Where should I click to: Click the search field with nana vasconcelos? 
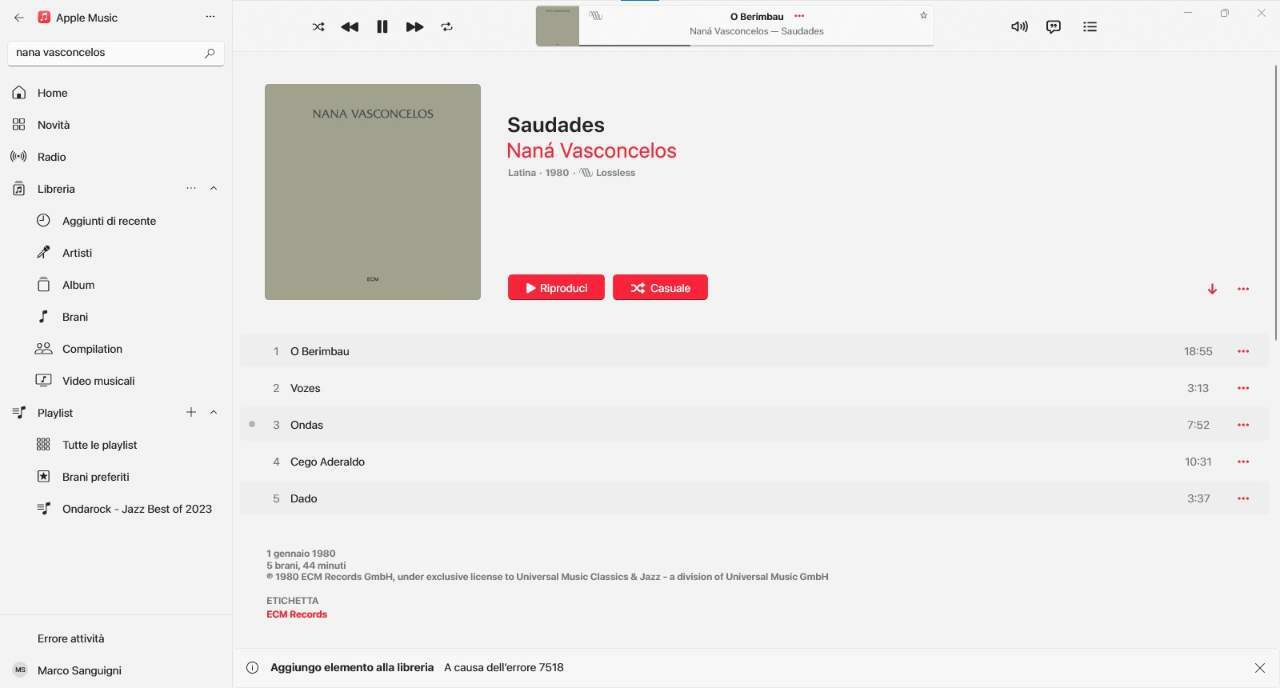tap(116, 53)
